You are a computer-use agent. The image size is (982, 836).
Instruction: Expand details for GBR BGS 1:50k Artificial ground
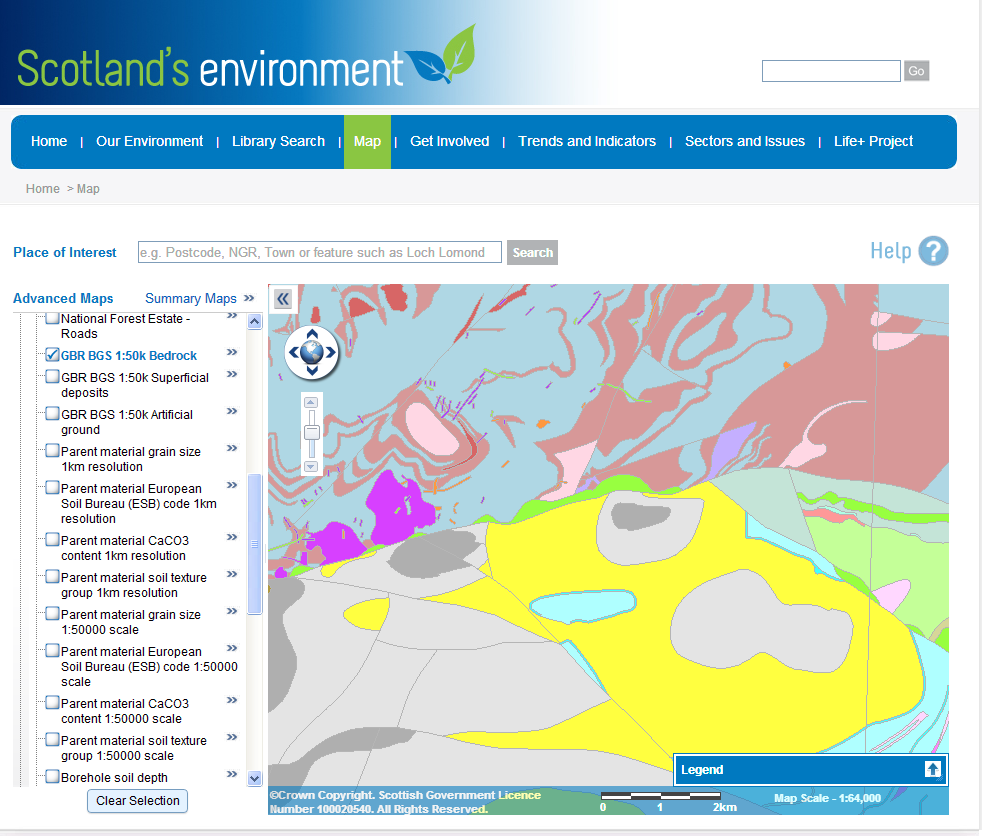231,411
